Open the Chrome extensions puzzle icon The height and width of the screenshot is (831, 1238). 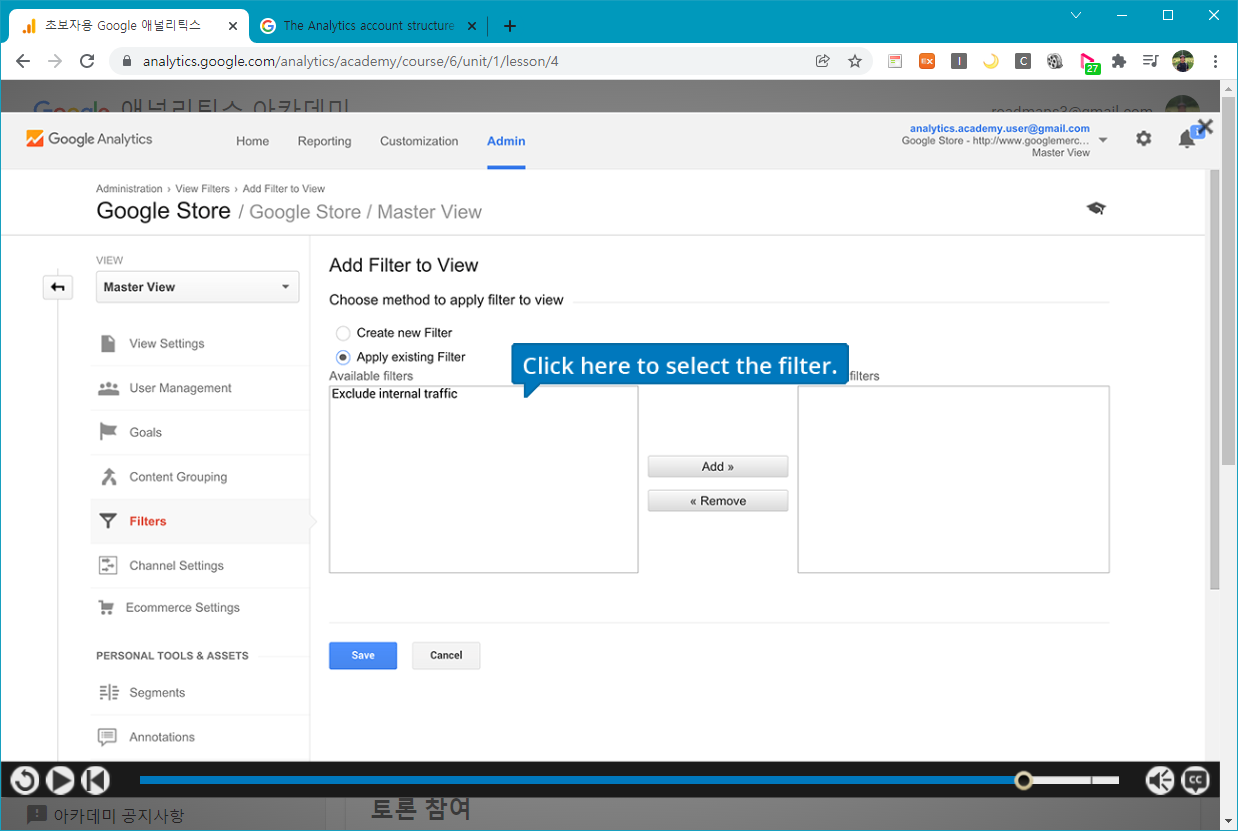[1119, 61]
